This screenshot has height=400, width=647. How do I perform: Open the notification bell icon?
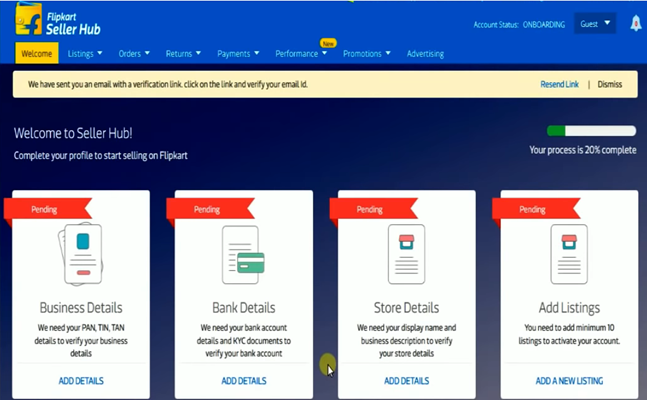pyautogui.click(x=636, y=24)
